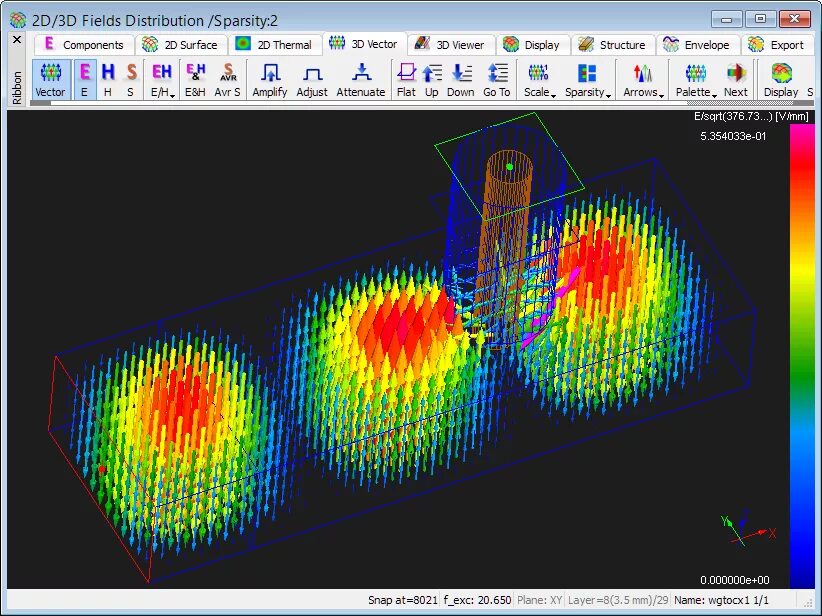Toggle the H field display button
This screenshot has height=616, width=822.
[107, 80]
